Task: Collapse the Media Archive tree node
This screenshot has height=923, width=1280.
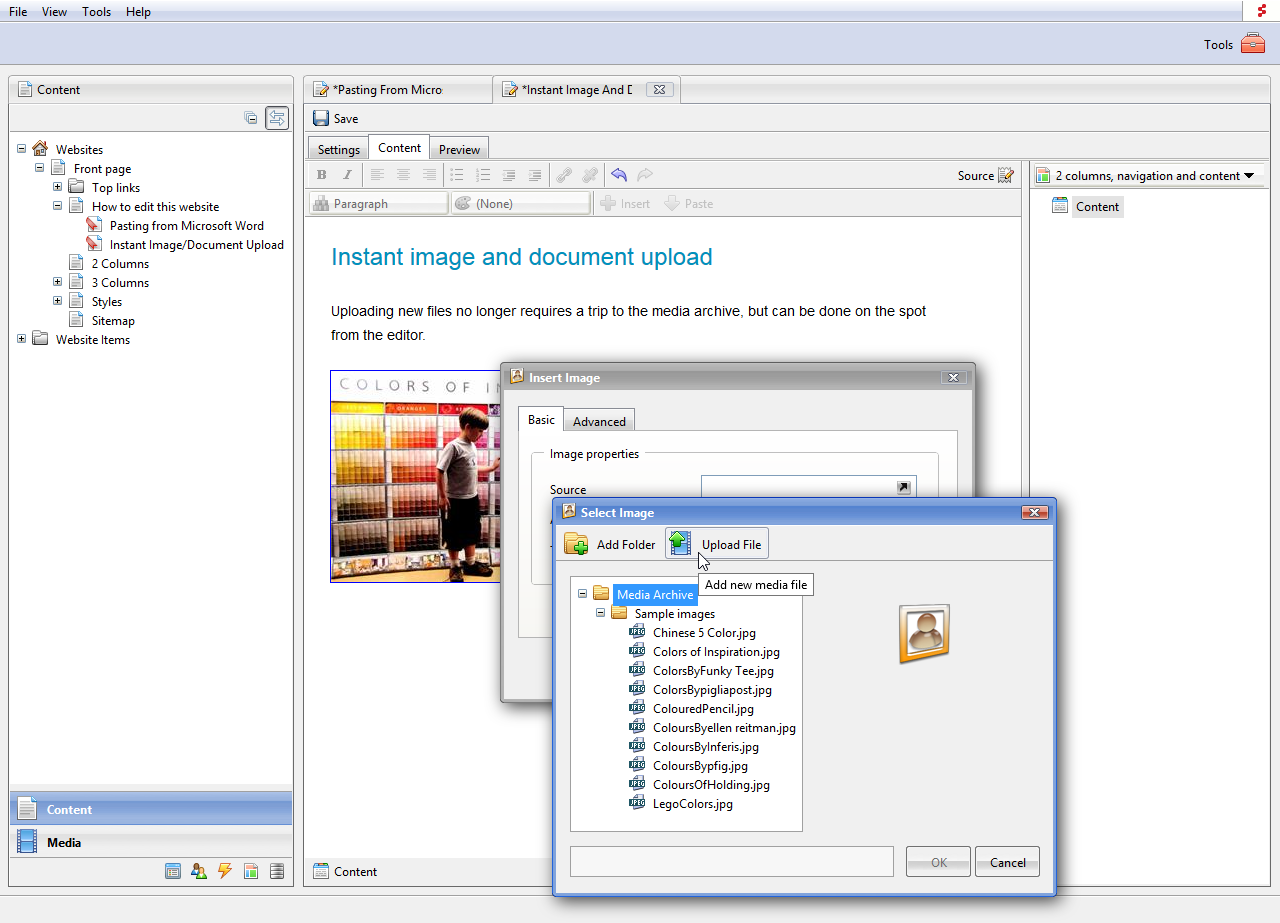Action: point(582,593)
